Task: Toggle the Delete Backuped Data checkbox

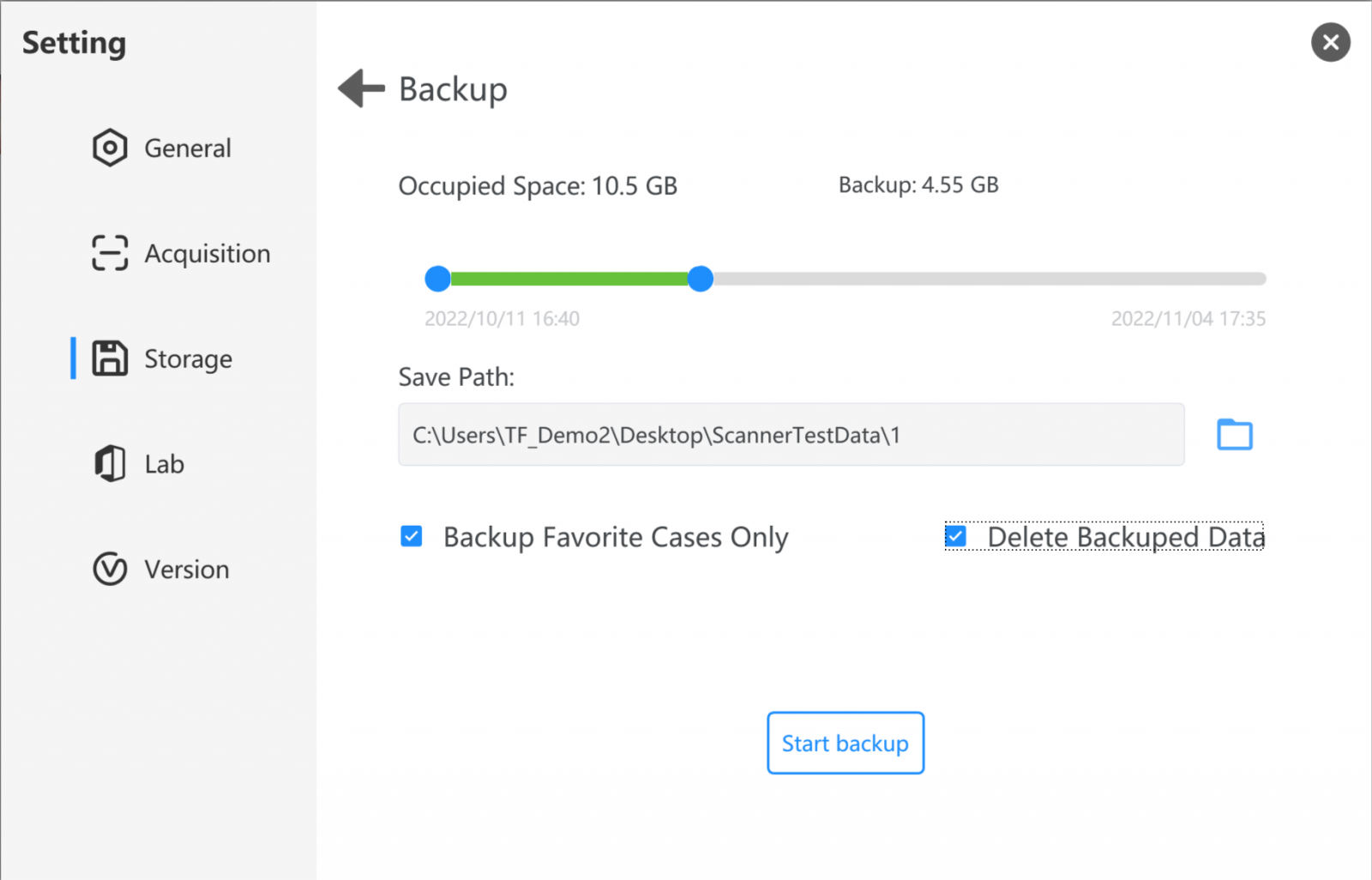Action: click(956, 537)
